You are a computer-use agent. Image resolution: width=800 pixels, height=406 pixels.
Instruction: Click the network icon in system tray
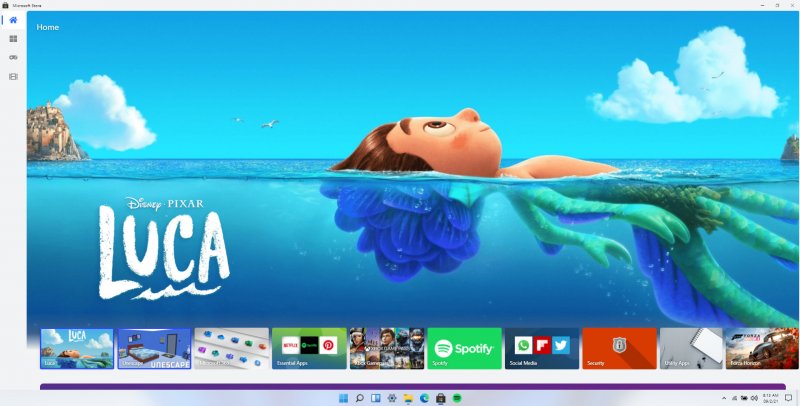point(735,398)
